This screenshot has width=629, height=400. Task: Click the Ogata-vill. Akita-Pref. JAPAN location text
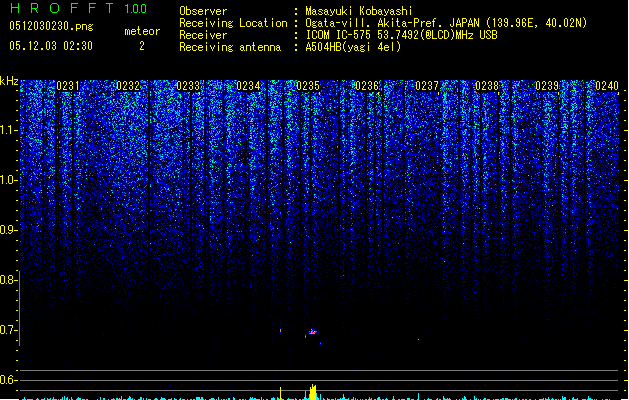pyautogui.click(x=446, y=23)
